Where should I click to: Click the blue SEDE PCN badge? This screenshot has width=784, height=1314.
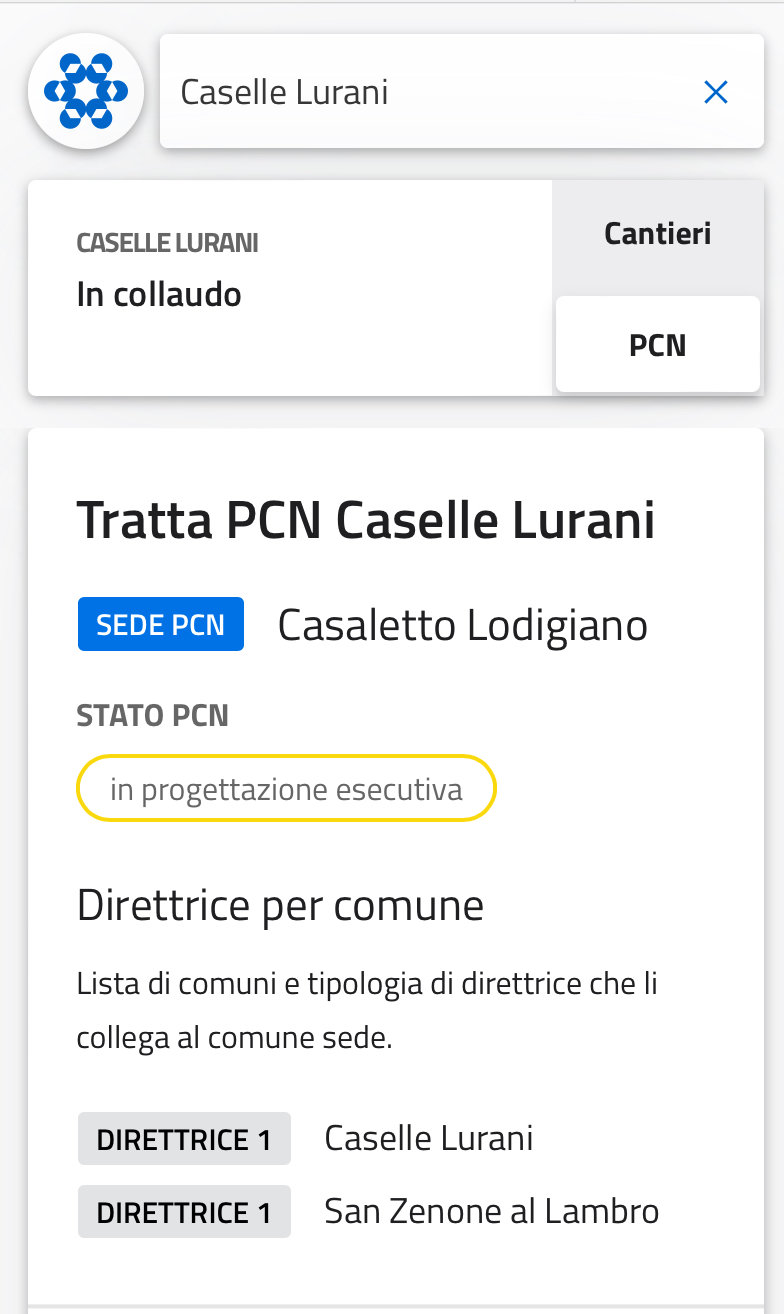click(161, 625)
